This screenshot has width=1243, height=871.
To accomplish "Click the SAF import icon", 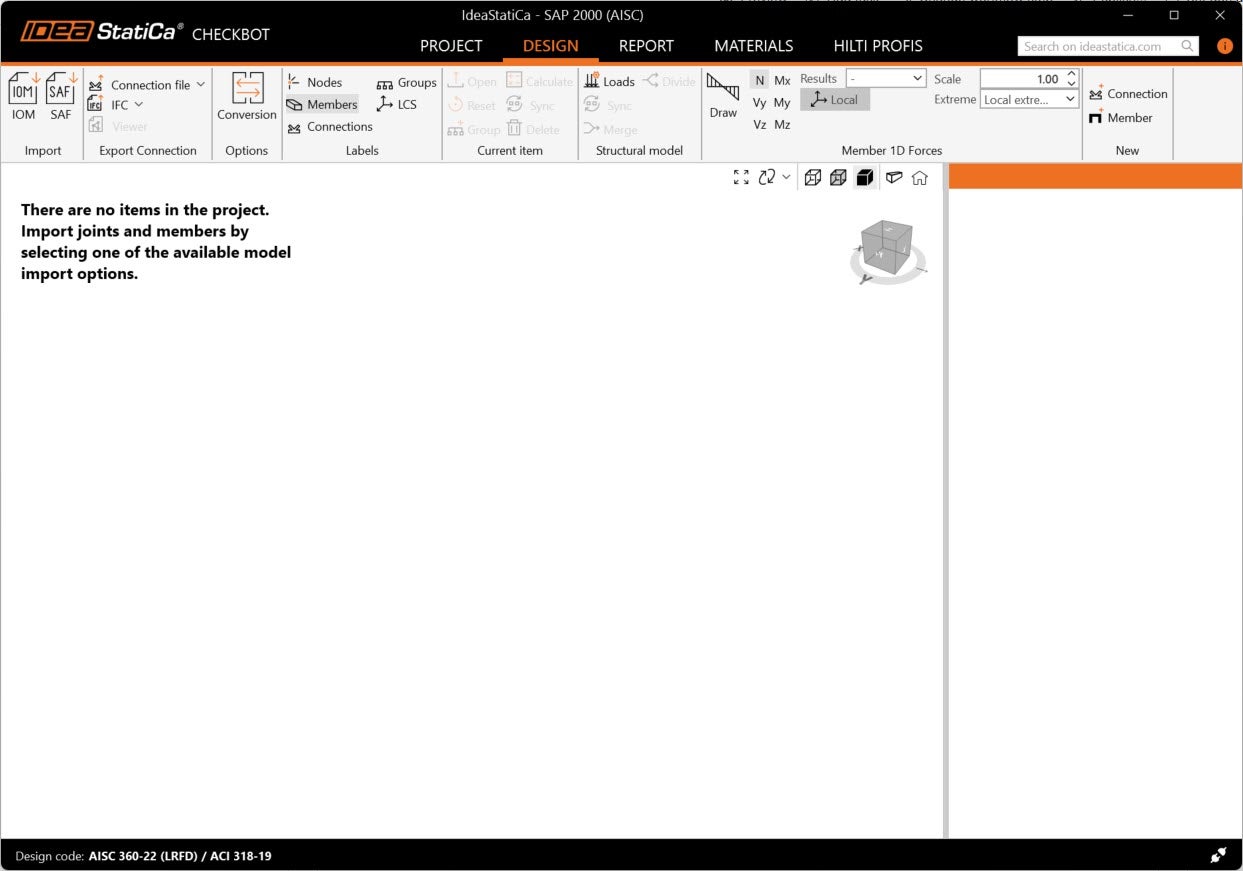I will (x=61, y=90).
